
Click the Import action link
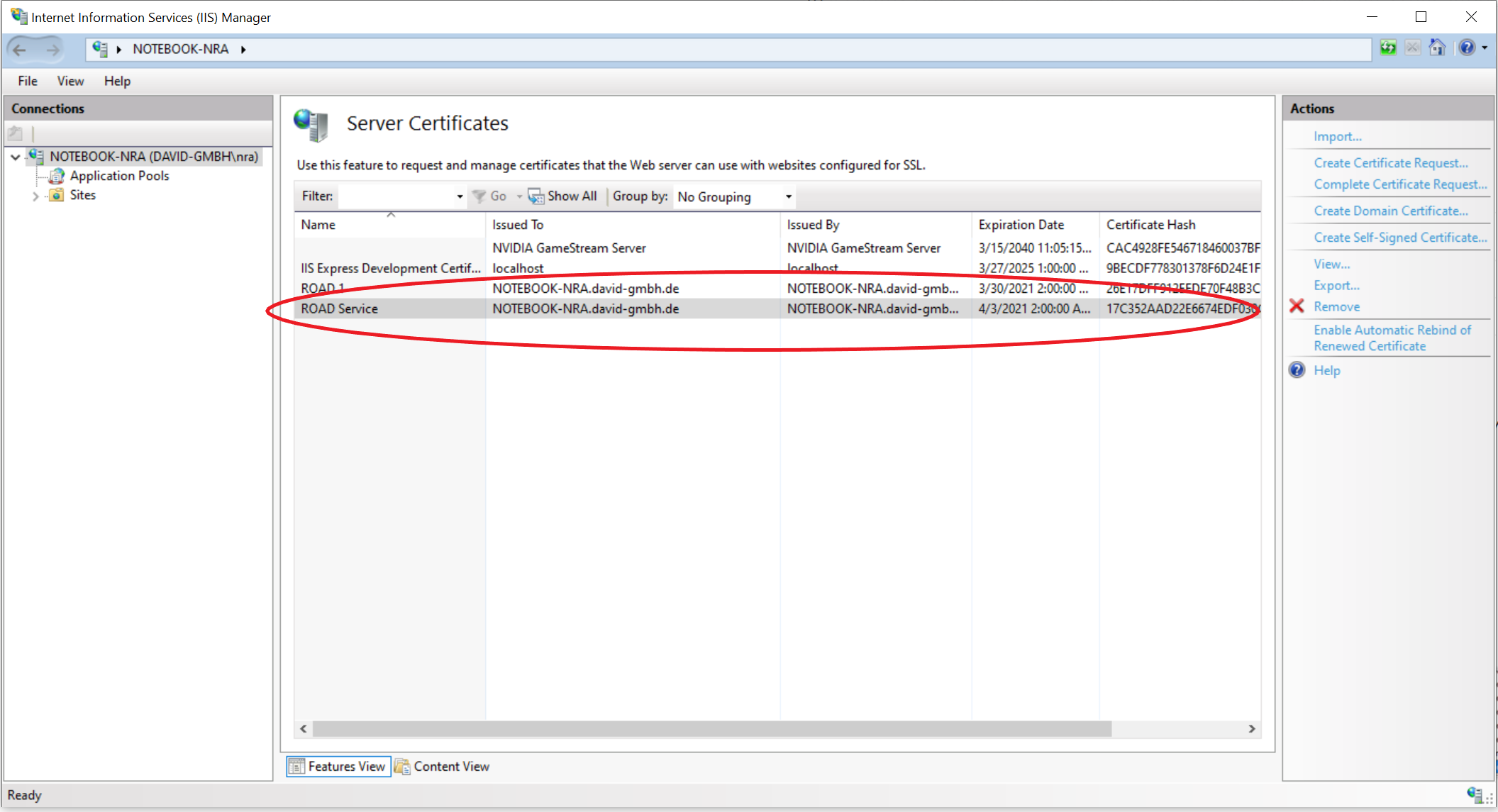[1337, 136]
